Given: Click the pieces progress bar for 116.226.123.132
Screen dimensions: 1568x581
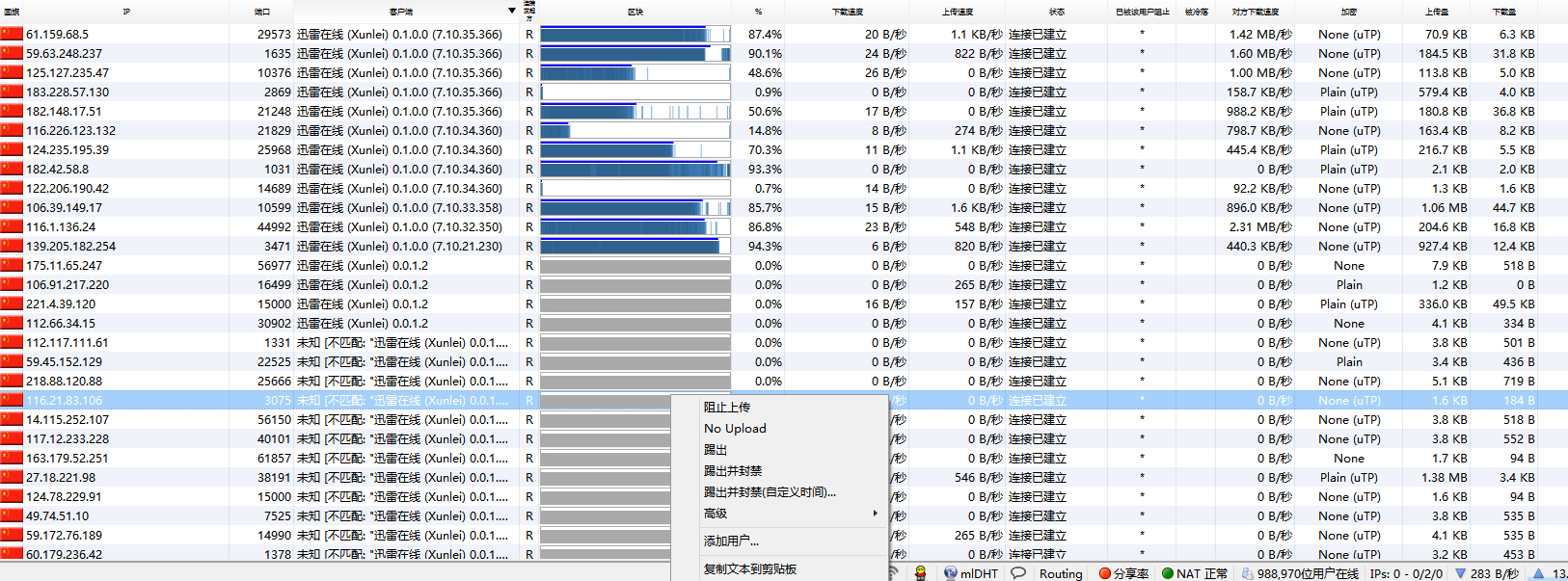Looking at the screenshot, I should [635, 130].
